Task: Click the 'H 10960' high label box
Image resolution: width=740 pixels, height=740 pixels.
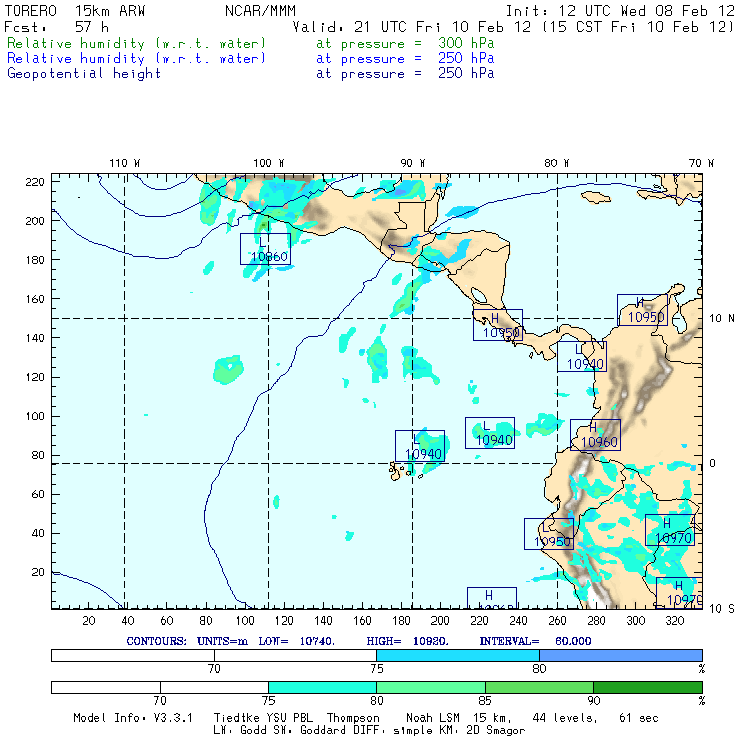Action: pyautogui.click(x=595, y=435)
